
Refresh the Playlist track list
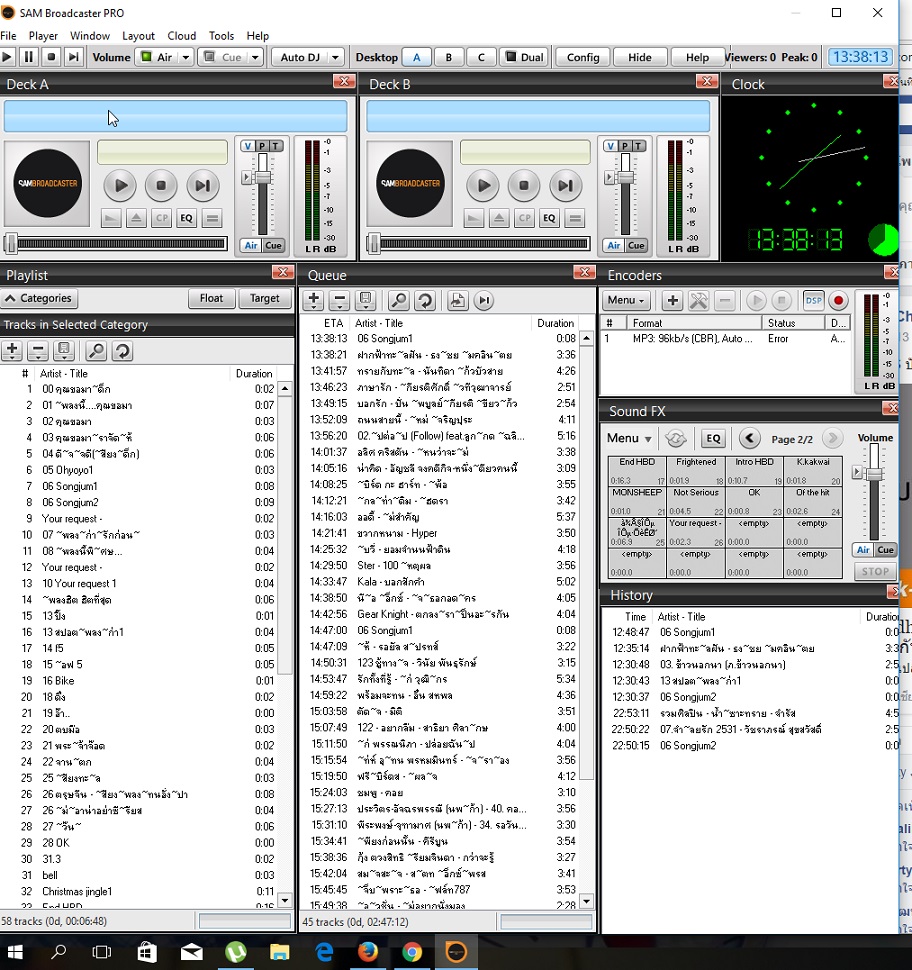123,351
